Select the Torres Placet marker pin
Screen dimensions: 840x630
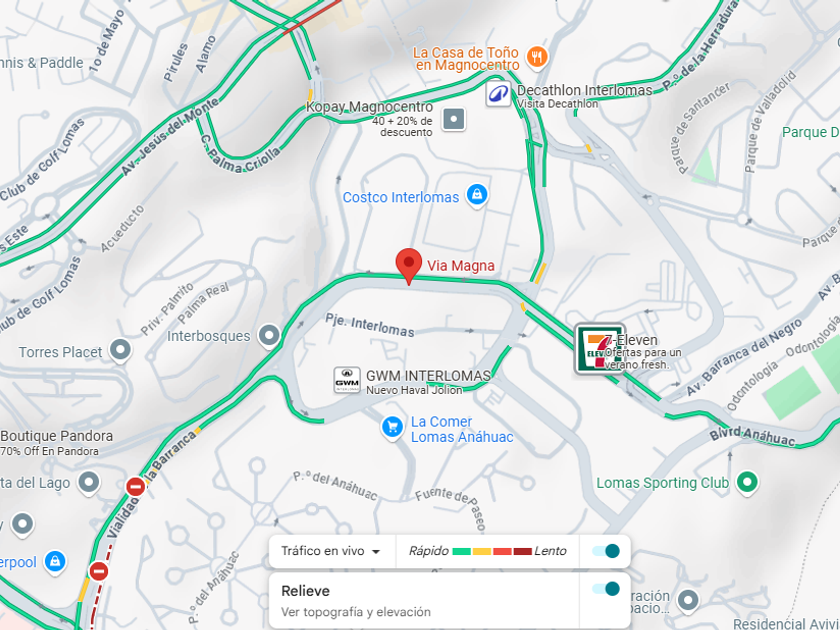click(x=120, y=351)
